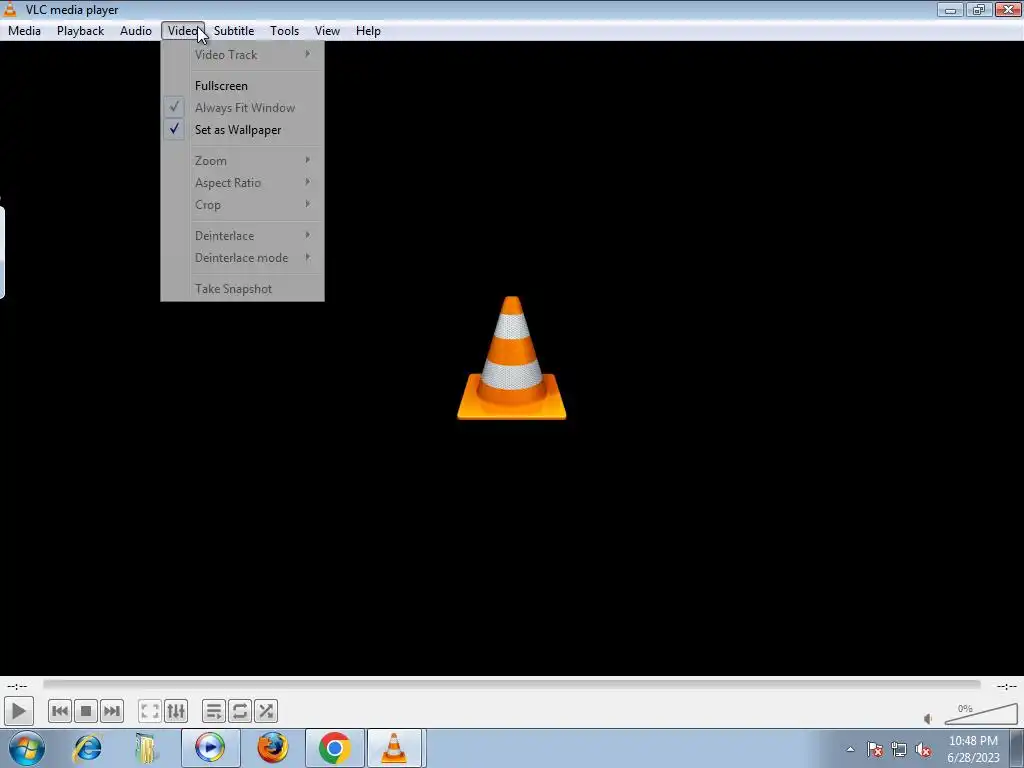Close the VLC media player window
Image resolution: width=1024 pixels, height=768 pixels.
1008,10
